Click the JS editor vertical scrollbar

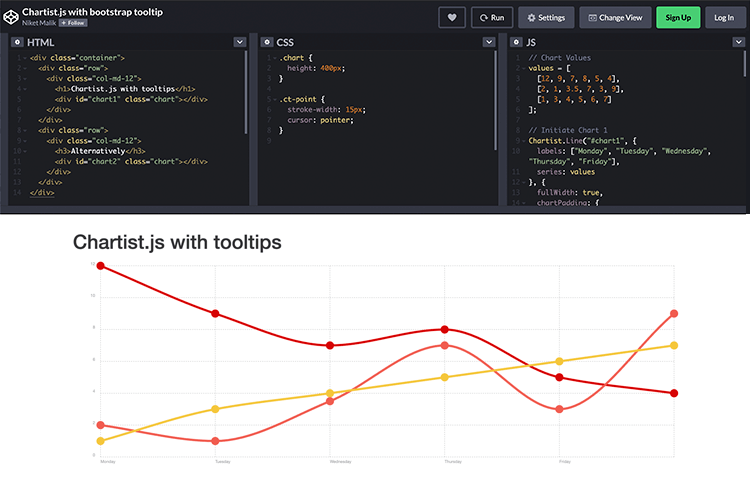coord(744,63)
